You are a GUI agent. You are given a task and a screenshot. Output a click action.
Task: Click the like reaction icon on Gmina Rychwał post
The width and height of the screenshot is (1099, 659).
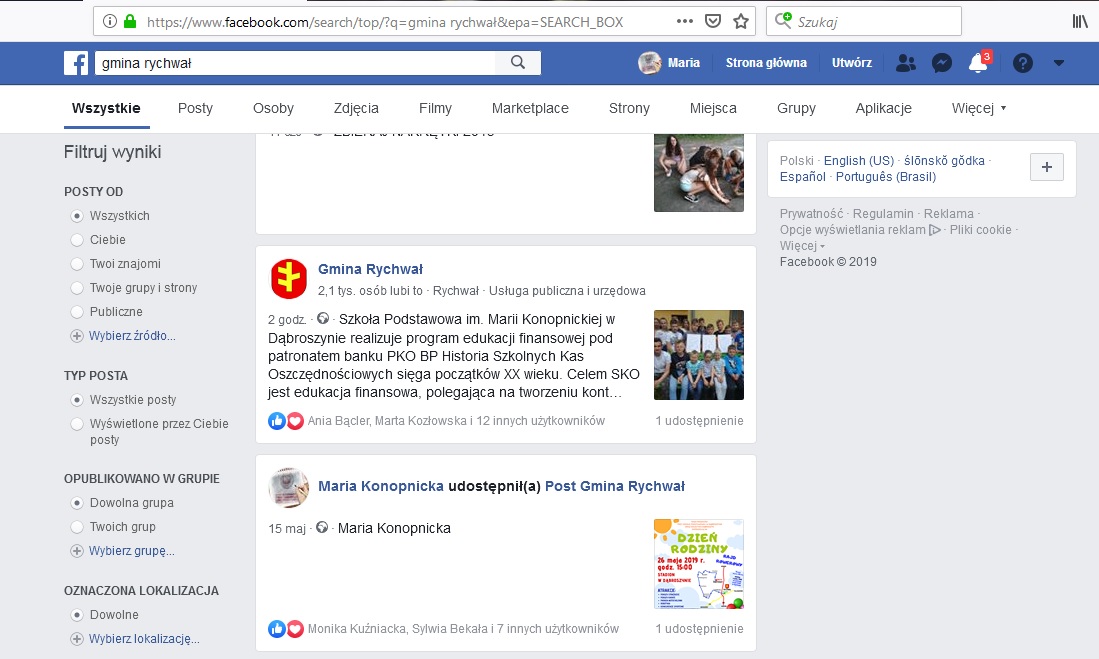coord(277,421)
